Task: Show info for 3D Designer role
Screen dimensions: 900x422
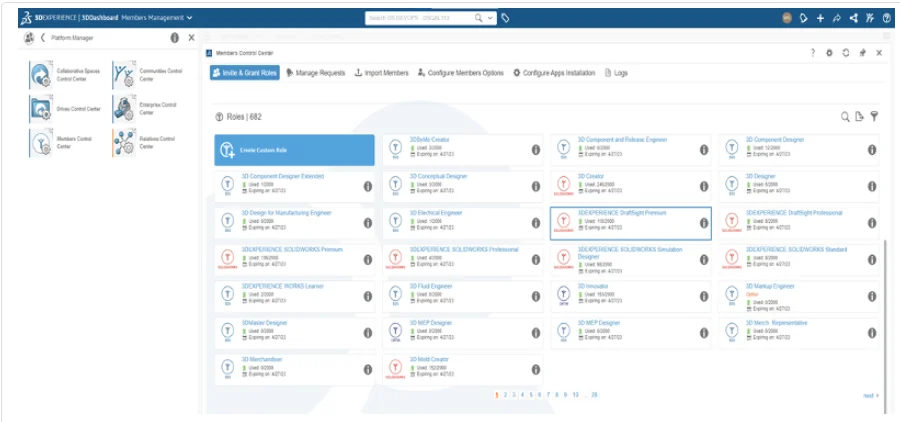Action: tap(872, 187)
